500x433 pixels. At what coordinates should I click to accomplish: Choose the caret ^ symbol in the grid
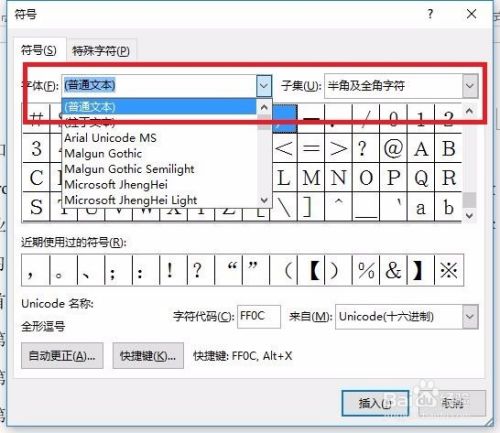(x=338, y=206)
